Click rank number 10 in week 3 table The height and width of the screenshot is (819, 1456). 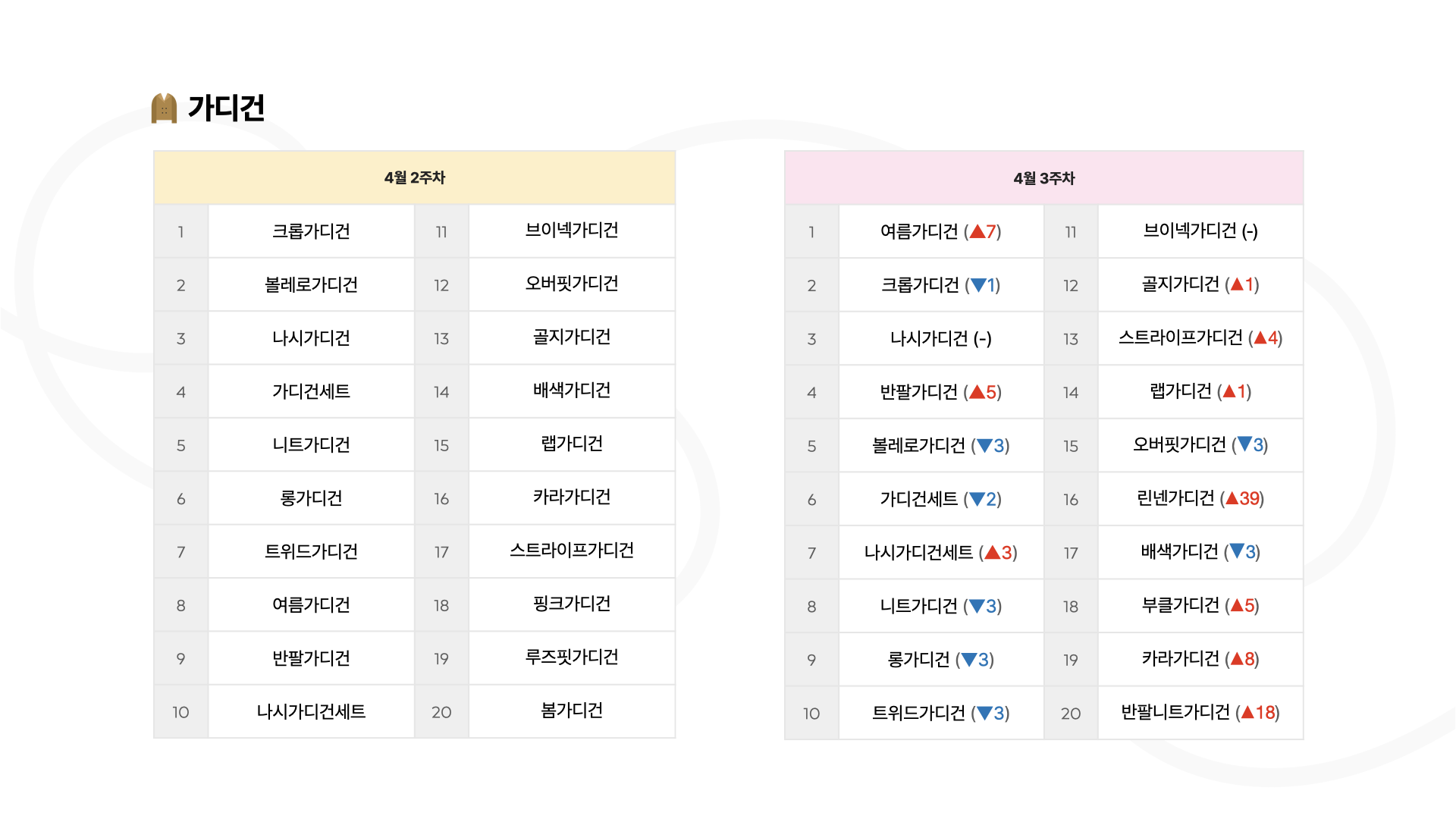coord(811,714)
